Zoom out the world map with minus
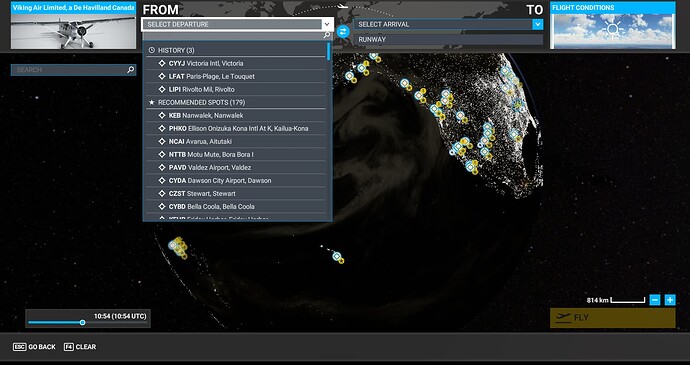 pyautogui.click(x=655, y=300)
